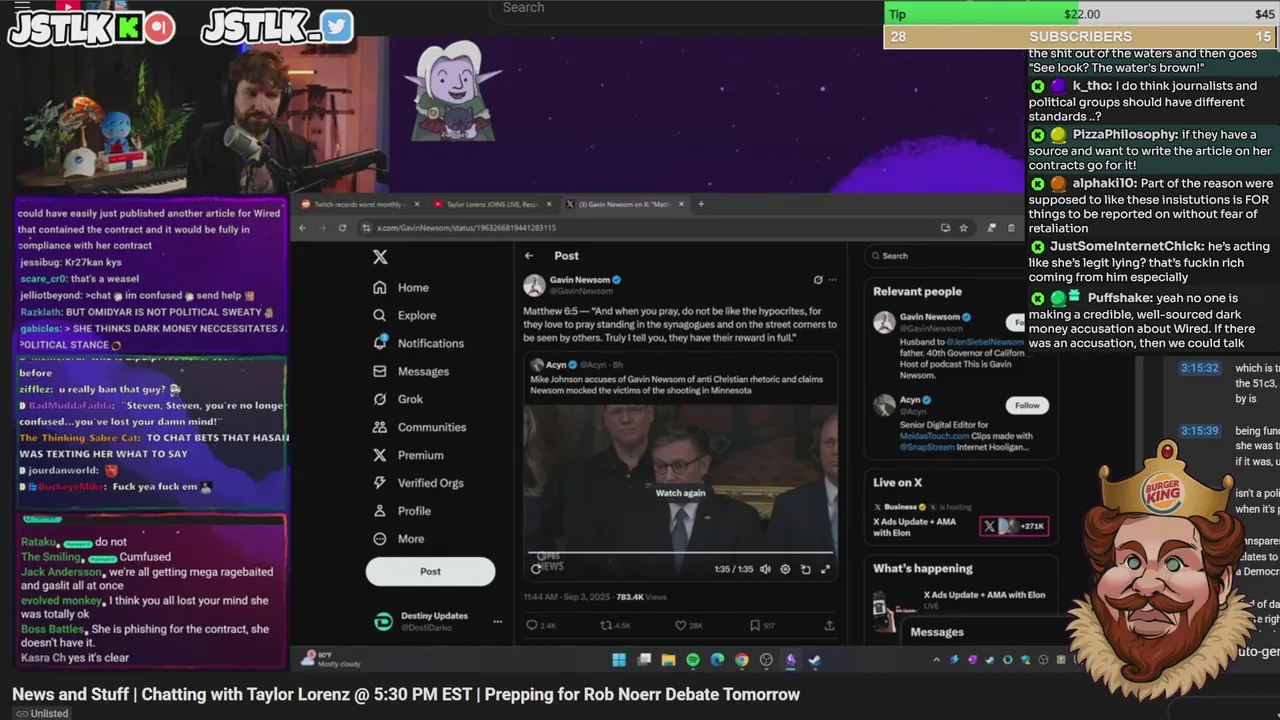The image size is (1280, 720).
Task: Click the Watch again video overlay
Action: pos(680,493)
